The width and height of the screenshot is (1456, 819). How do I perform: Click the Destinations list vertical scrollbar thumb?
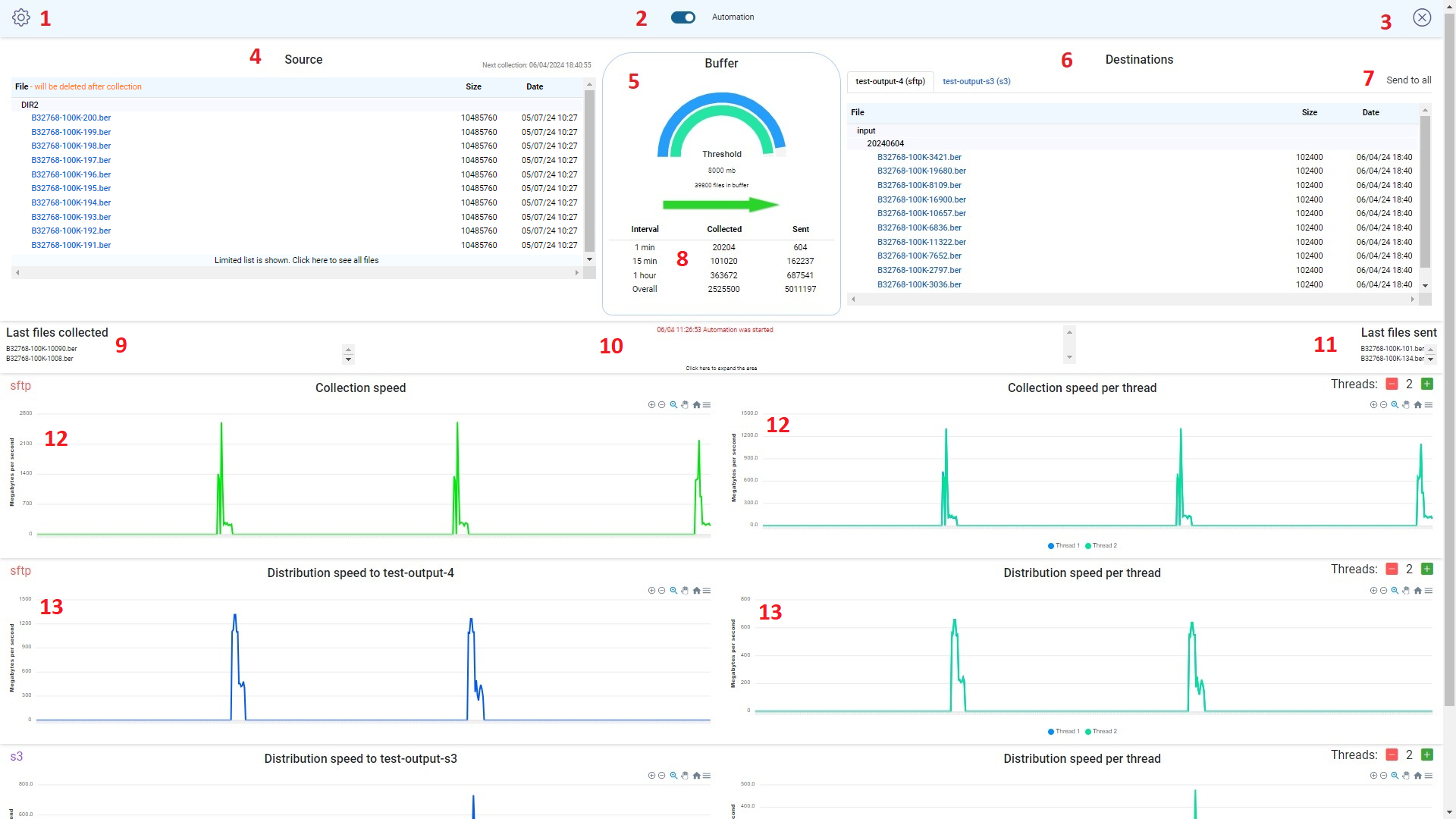click(x=1425, y=193)
